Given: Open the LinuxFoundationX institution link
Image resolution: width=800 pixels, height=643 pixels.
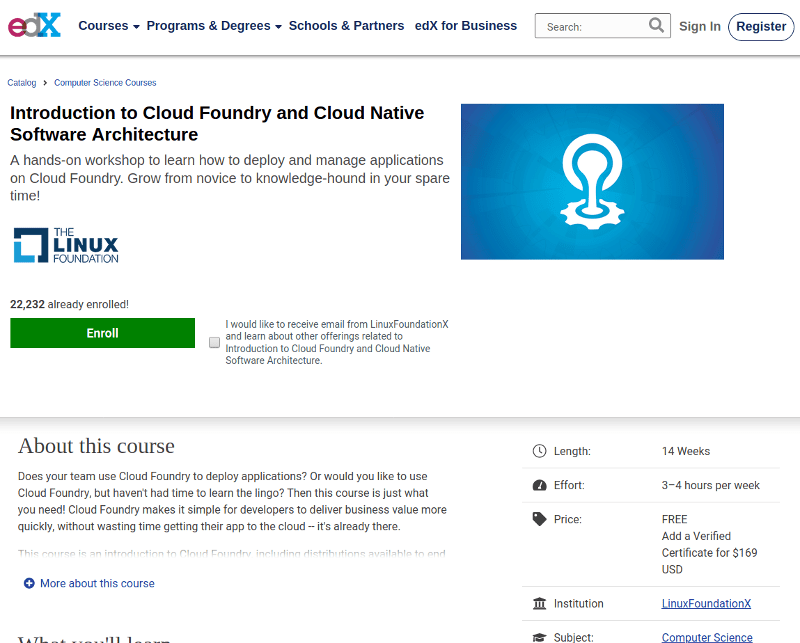Looking at the screenshot, I should 706,604.
